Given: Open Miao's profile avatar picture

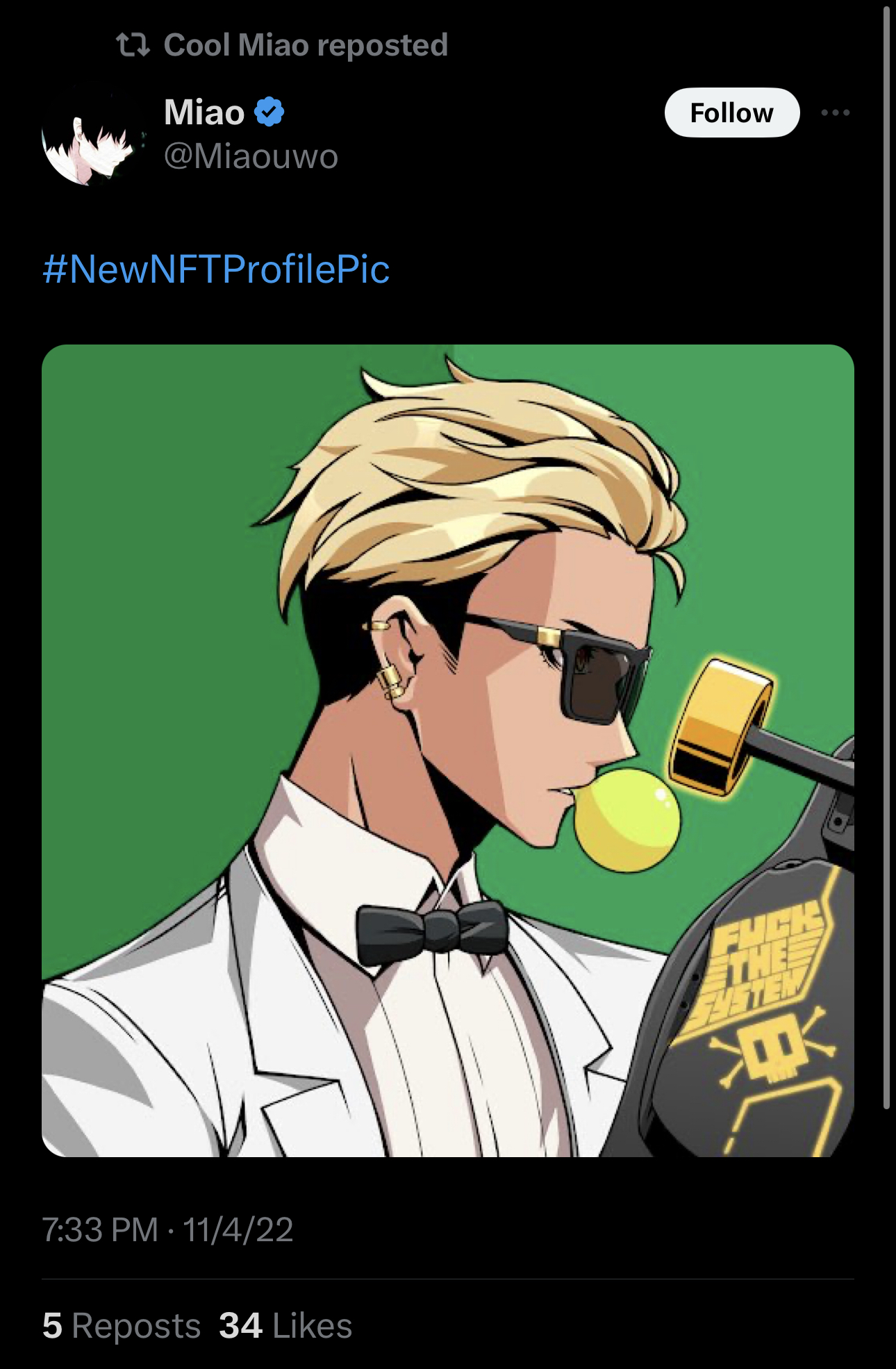Looking at the screenshot, I should 93,133.
